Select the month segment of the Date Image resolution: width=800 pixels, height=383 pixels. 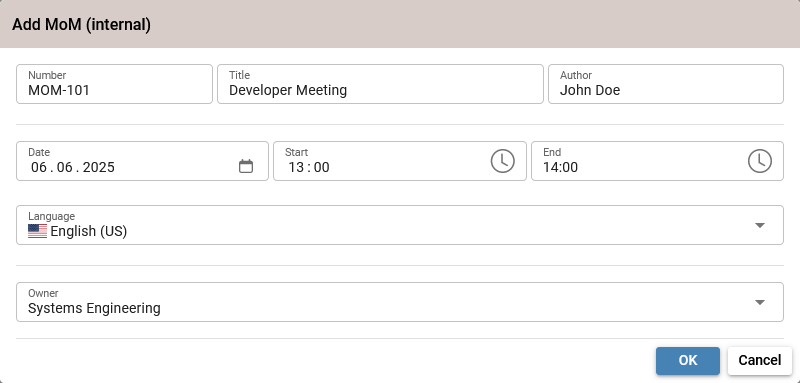point(65,167)
